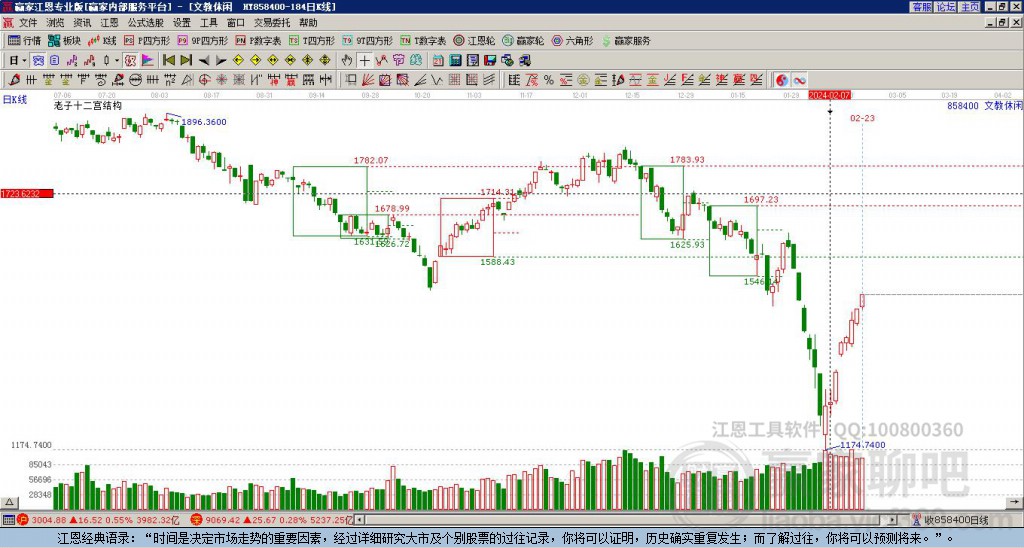
Task: Select the hand pan tool
Action: point(347,61)
